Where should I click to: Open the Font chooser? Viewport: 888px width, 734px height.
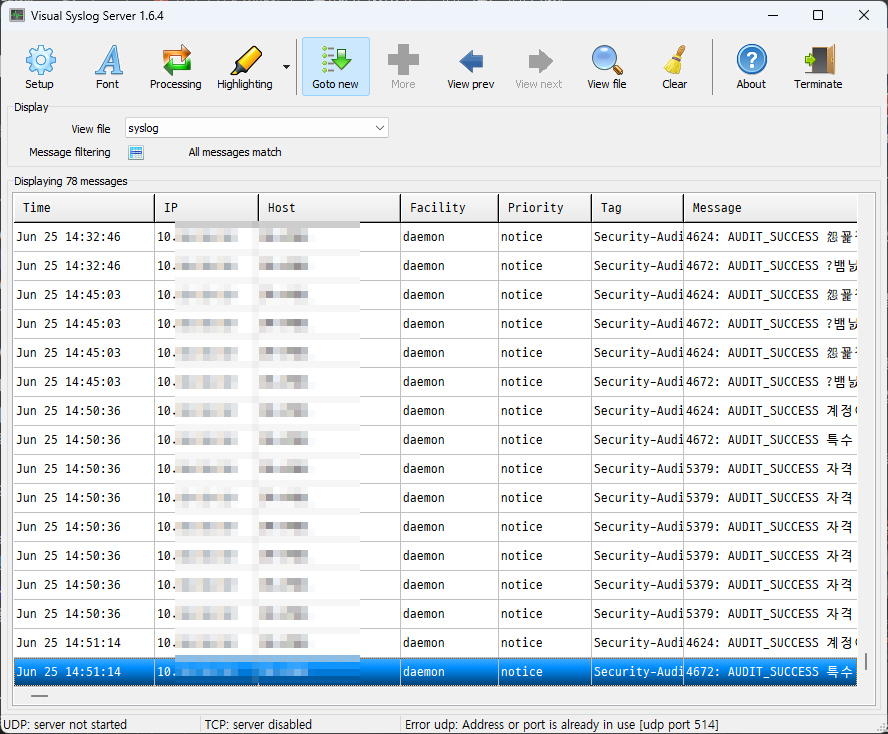[x=108, y=67]
